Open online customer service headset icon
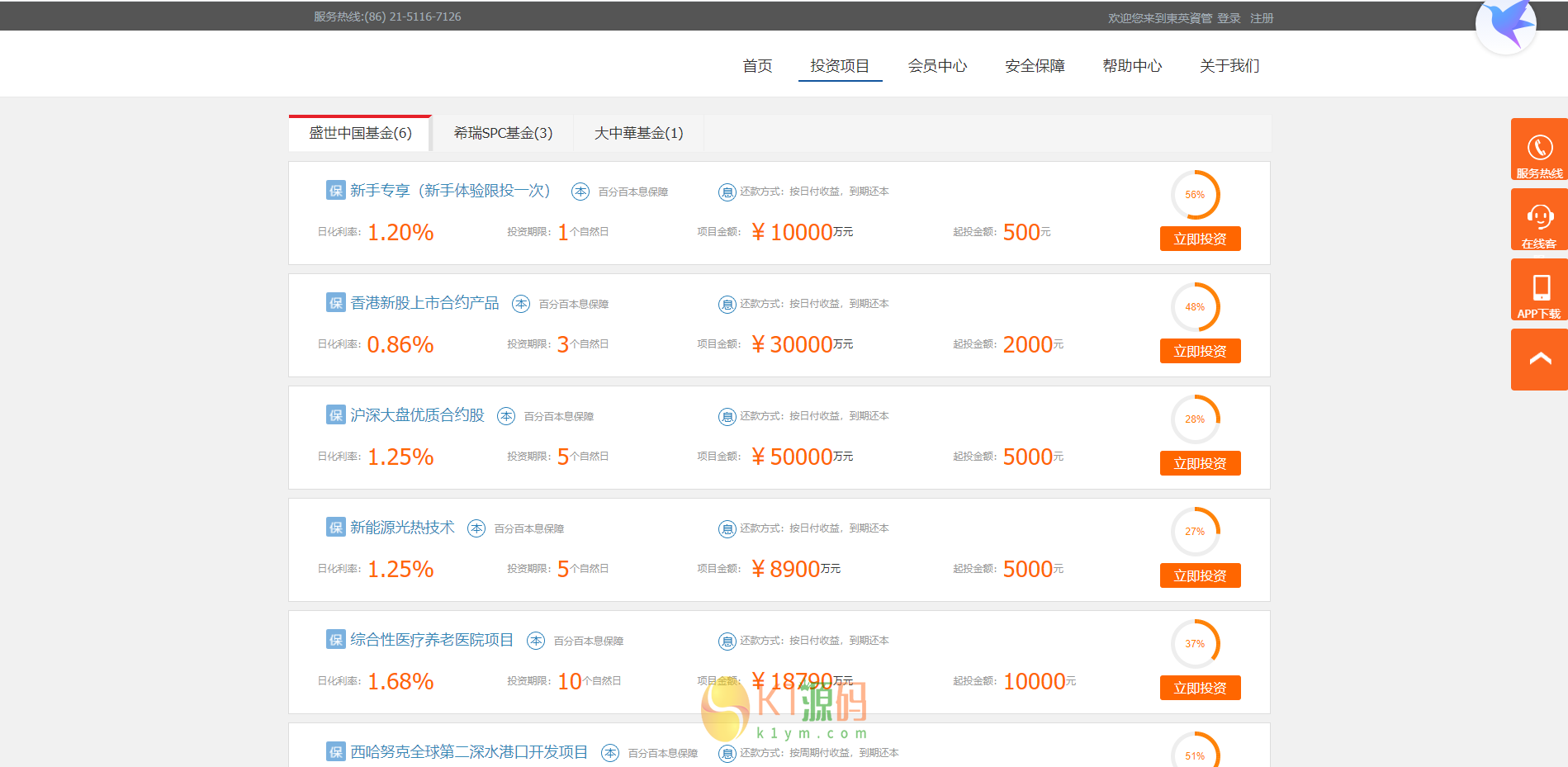This screenshot has width=1568, height=767. (1539, 217)
